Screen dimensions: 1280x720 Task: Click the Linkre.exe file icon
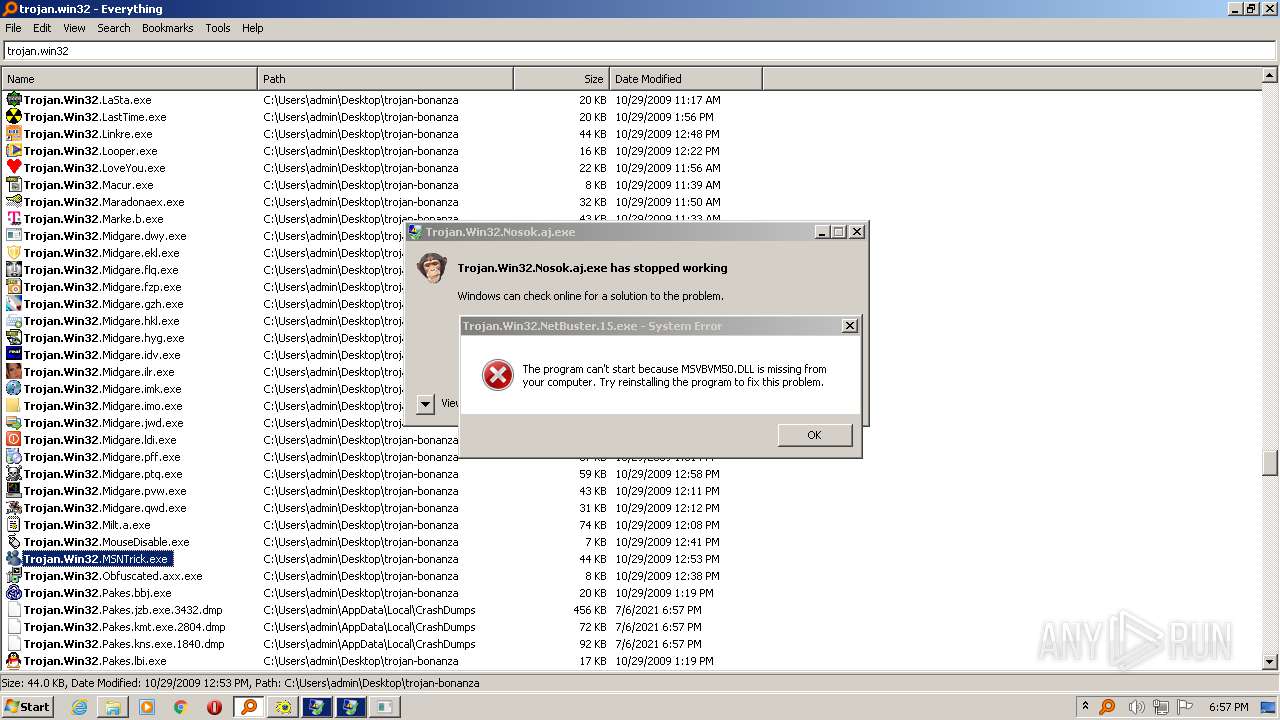[14, 134]
